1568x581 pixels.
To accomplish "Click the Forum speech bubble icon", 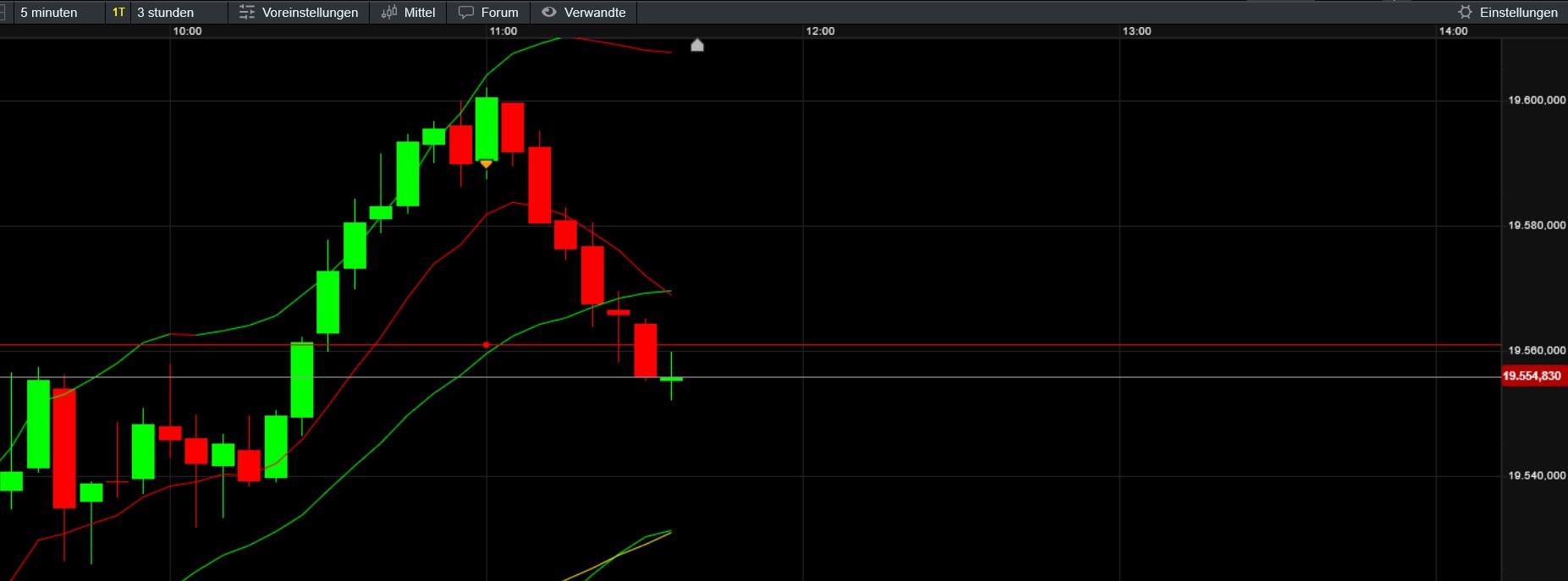I will [x=466, y=12].
